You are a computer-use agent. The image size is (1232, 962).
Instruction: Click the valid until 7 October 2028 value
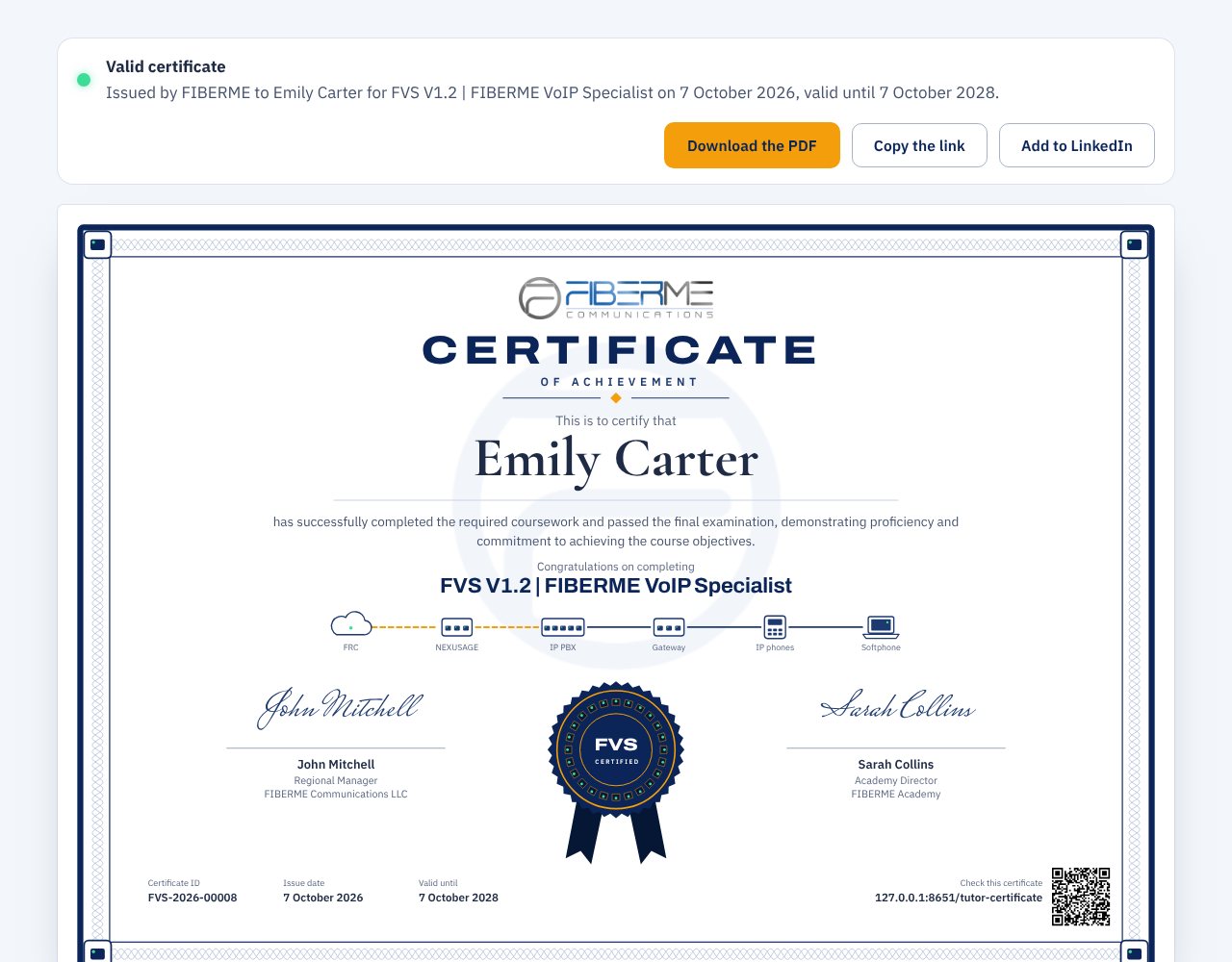pyautogui.click(x=458, y=898)
